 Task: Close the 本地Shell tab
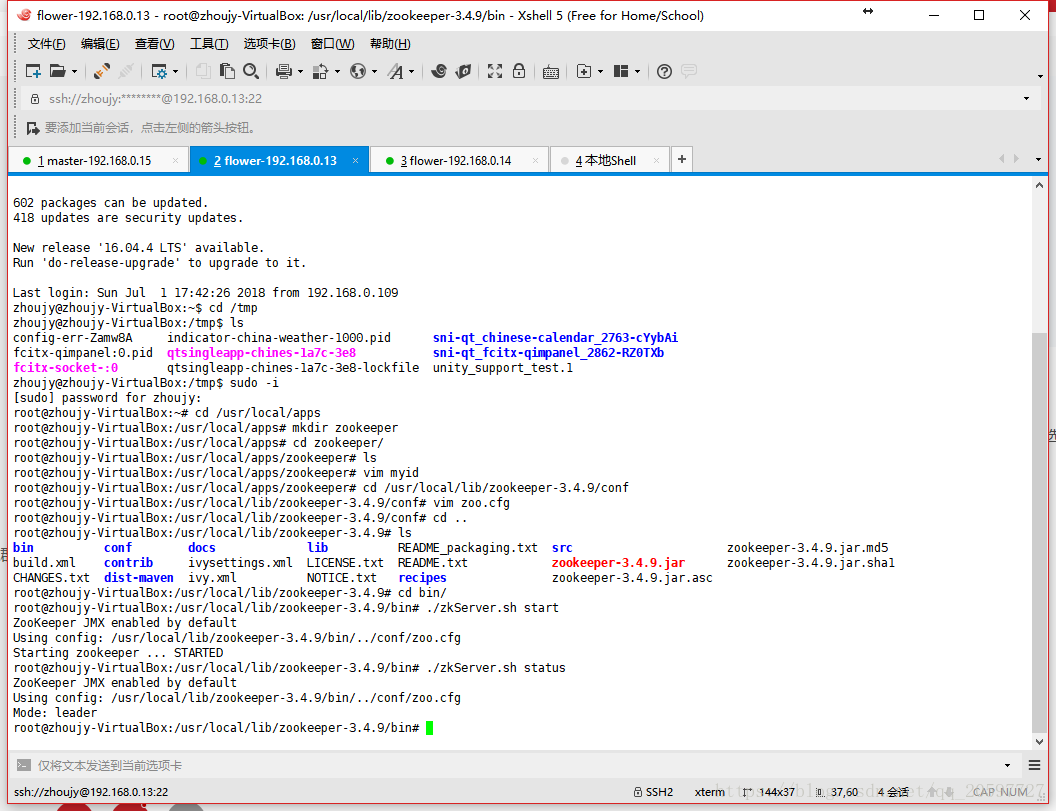657,160
